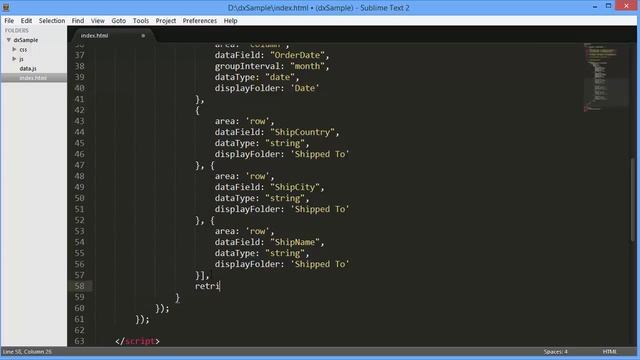Click the "date" string on line 39
640x360 pixels.
(280, 77)
